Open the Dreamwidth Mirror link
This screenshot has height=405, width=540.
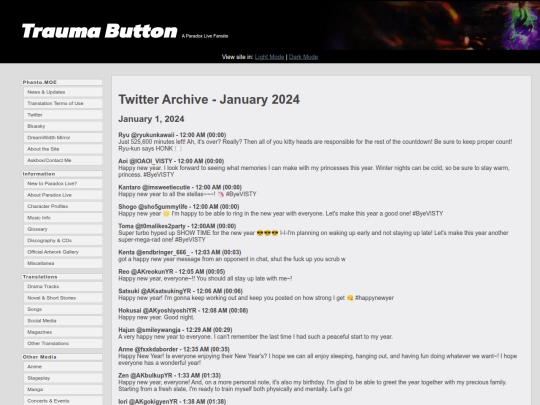tap(63, 137)
